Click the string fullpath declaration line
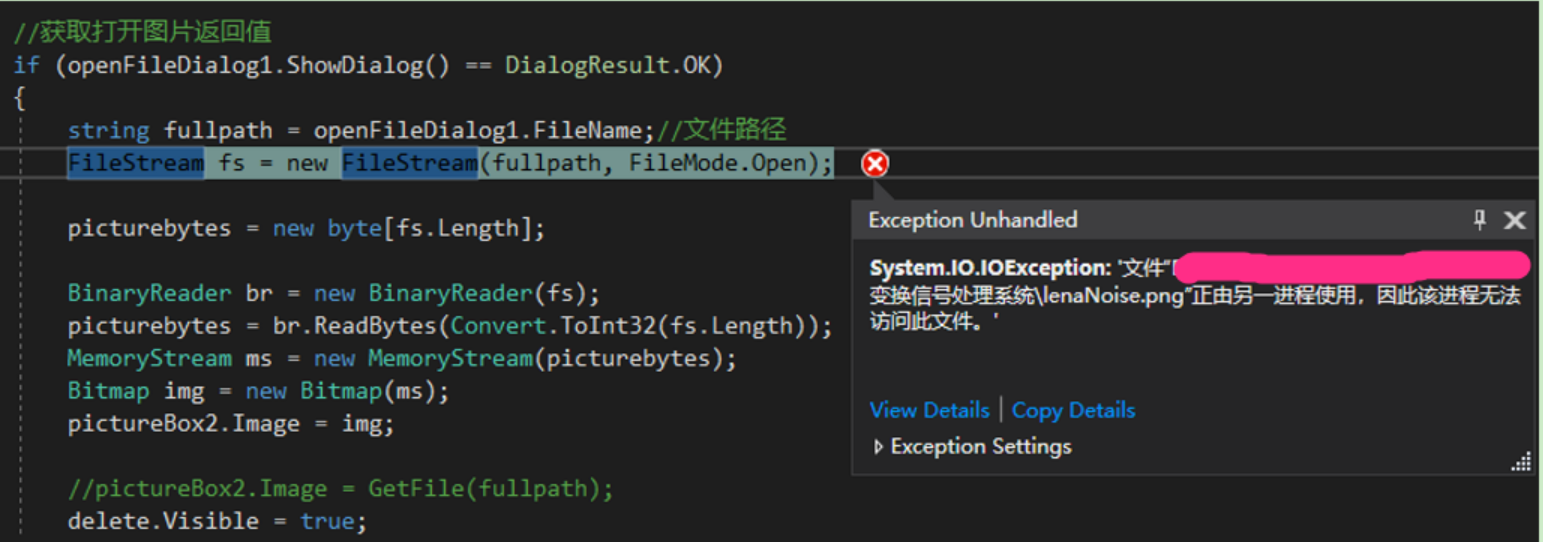1543x542 pixels. pos(427,130)
